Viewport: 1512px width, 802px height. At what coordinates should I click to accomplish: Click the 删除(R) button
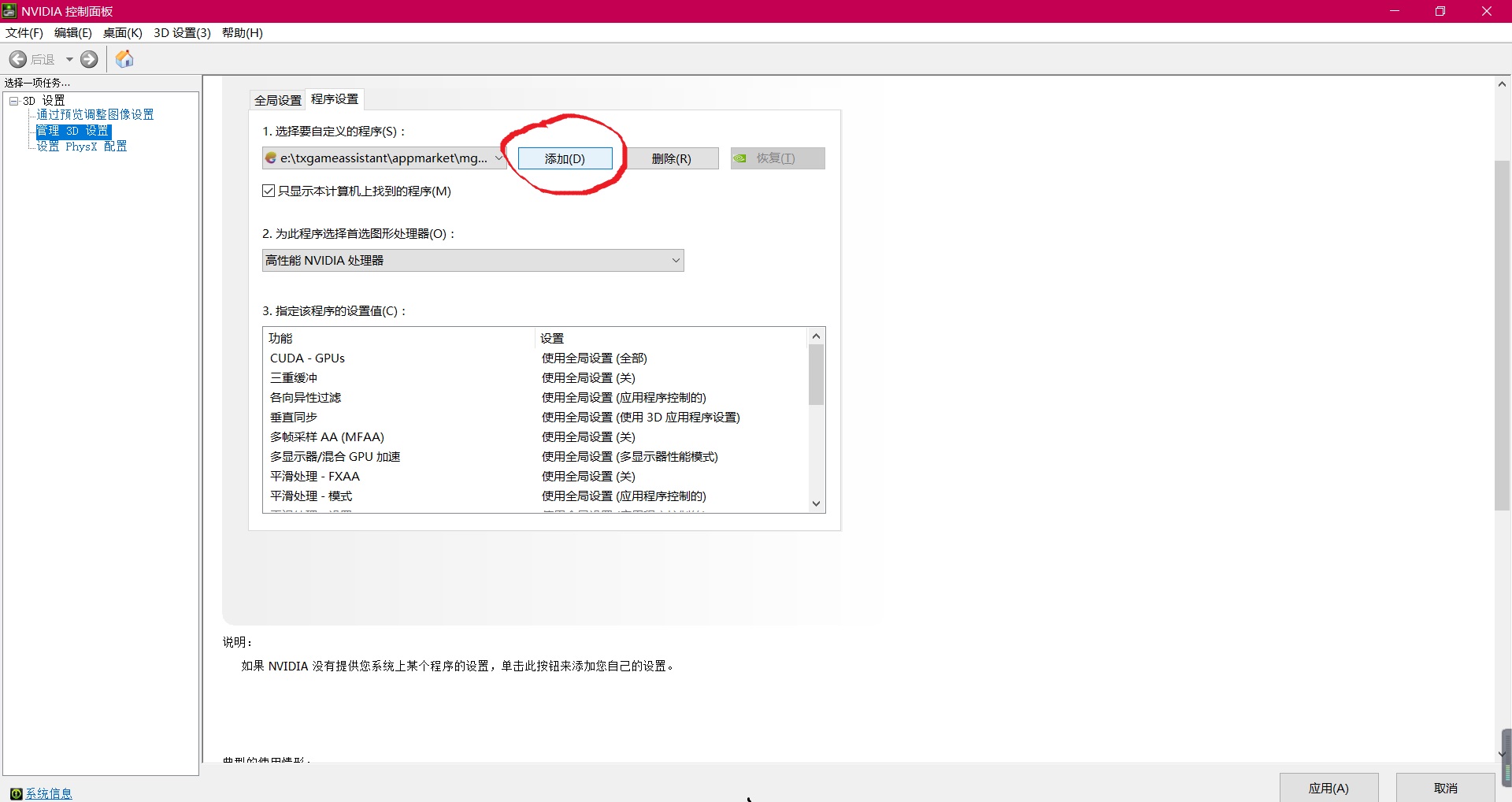click(x=672, y=158)
